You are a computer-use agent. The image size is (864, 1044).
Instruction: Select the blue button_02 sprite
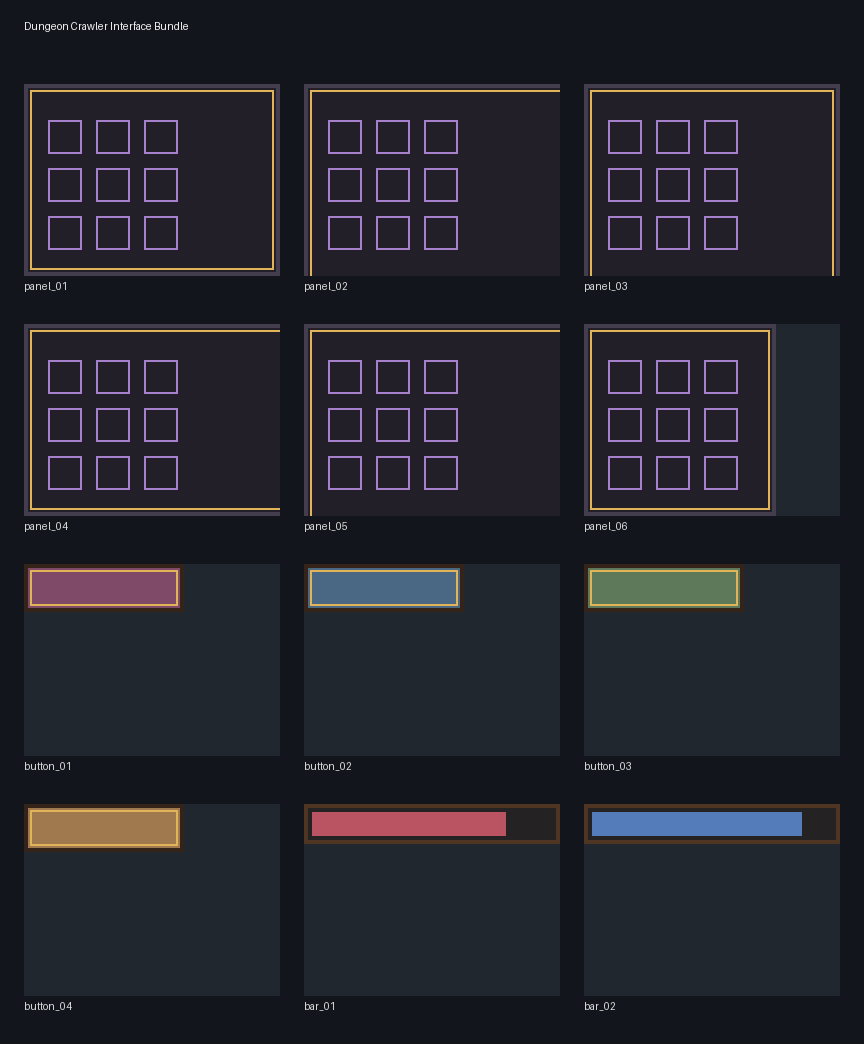point(384,588)
